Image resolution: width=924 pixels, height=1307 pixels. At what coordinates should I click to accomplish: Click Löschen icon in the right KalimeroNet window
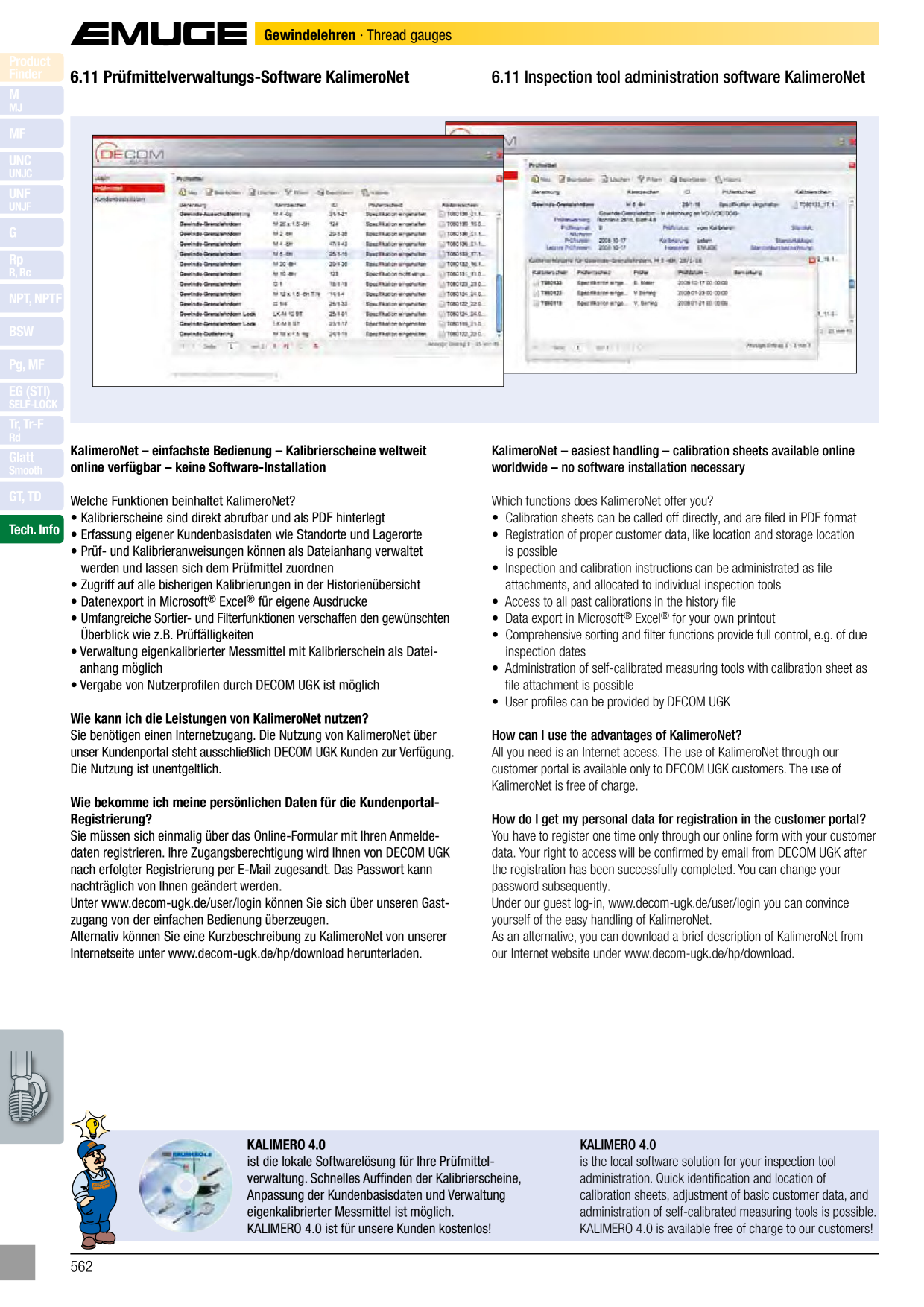(605, 180)
